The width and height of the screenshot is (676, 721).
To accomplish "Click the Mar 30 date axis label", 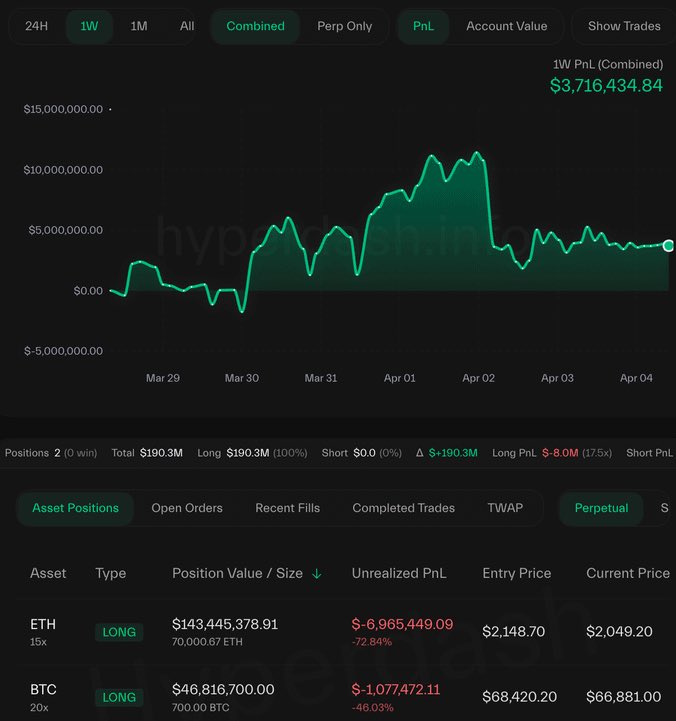I will coord(241,378).
